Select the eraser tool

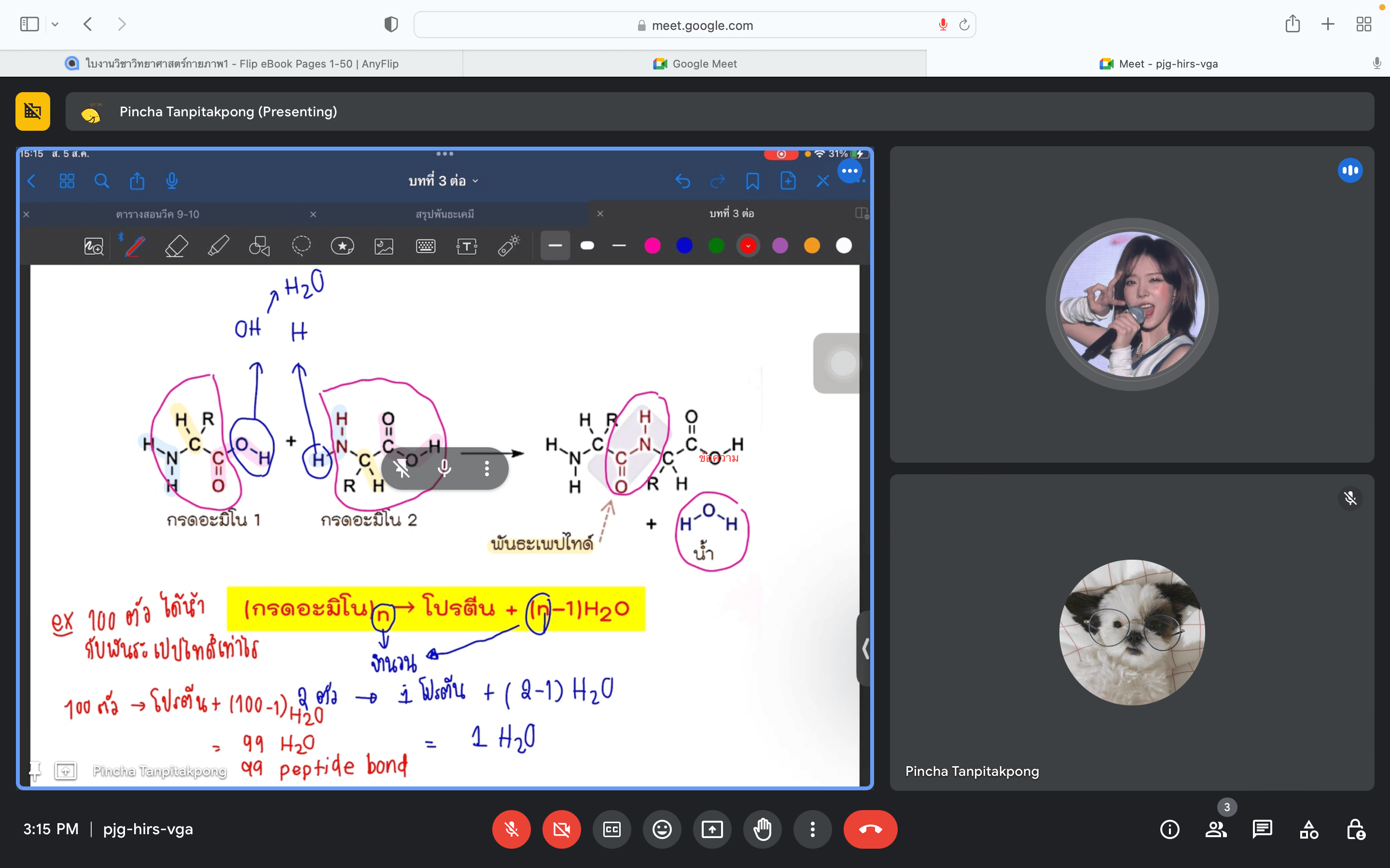pyautogui.click(x=176, y=246)
